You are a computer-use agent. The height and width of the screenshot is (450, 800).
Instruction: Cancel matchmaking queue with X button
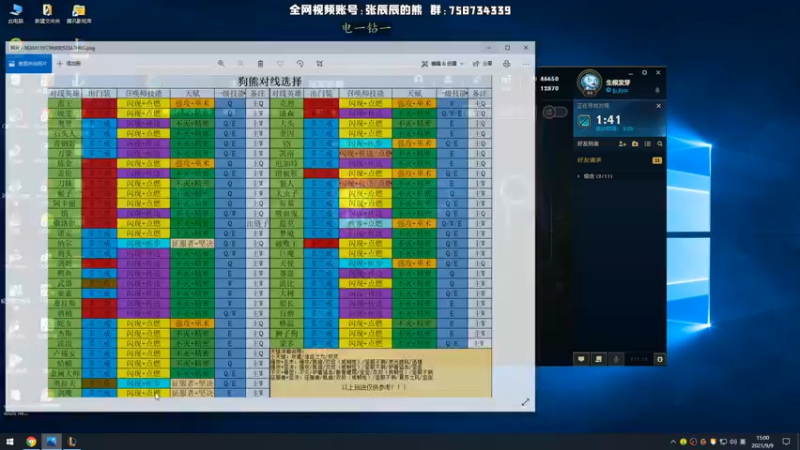point(659,106)
